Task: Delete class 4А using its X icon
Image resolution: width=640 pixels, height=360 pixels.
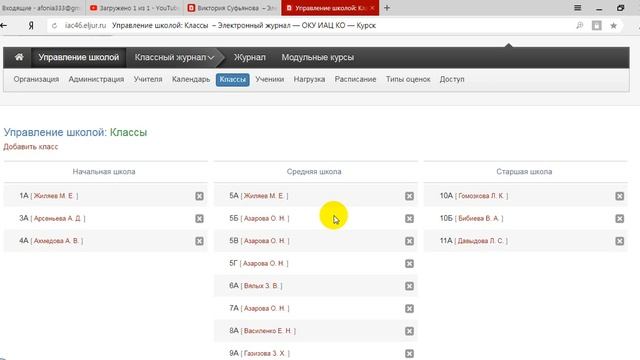Action: (x=199, y=241)
